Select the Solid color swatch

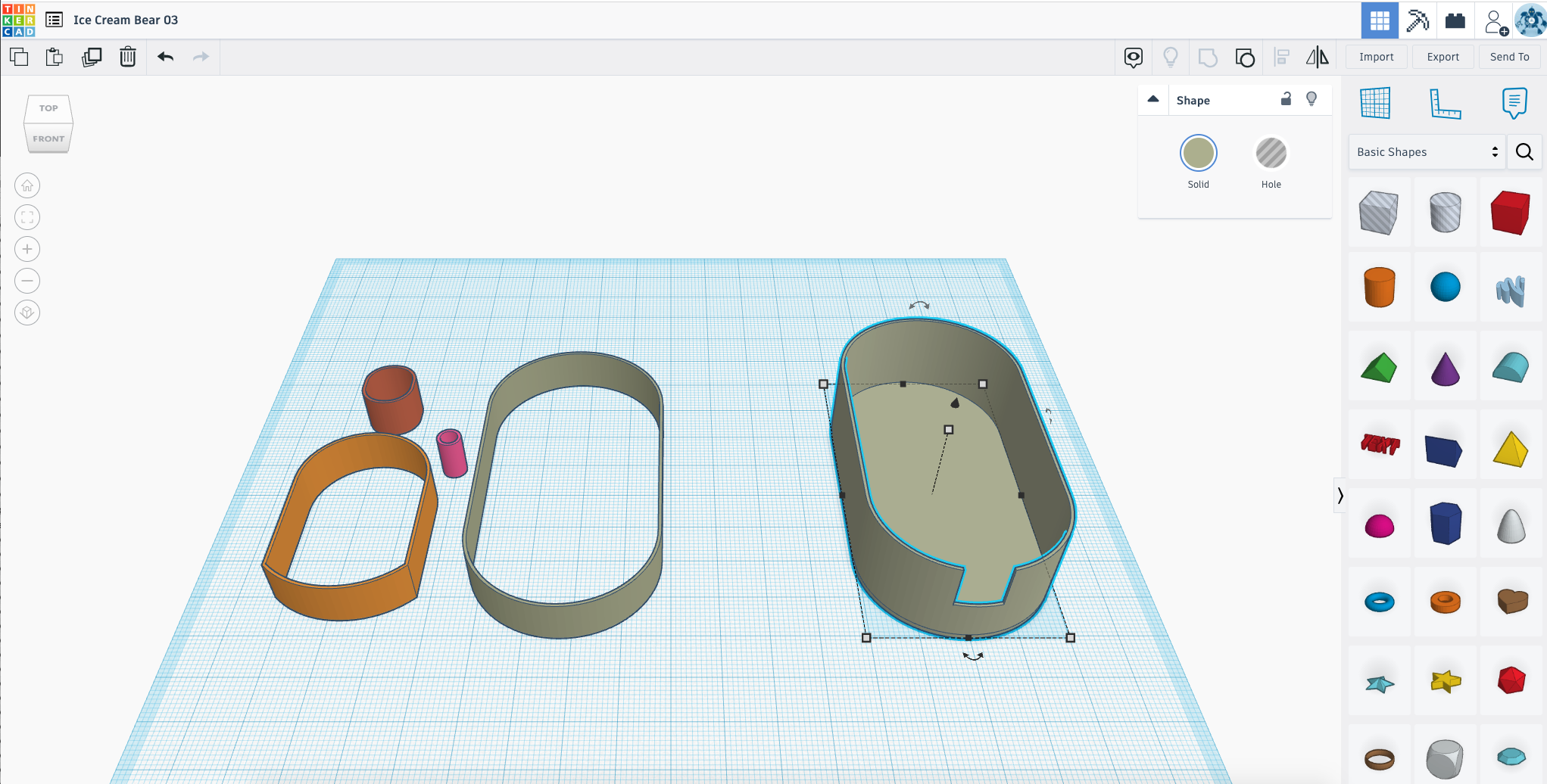click(1198, 153)
